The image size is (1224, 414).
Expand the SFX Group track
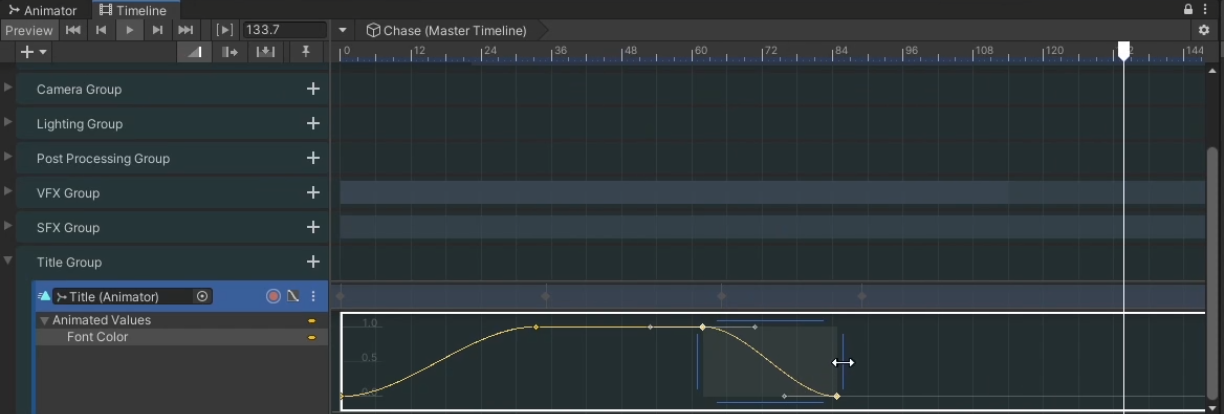pyautogui.click(x=8, y=225)
